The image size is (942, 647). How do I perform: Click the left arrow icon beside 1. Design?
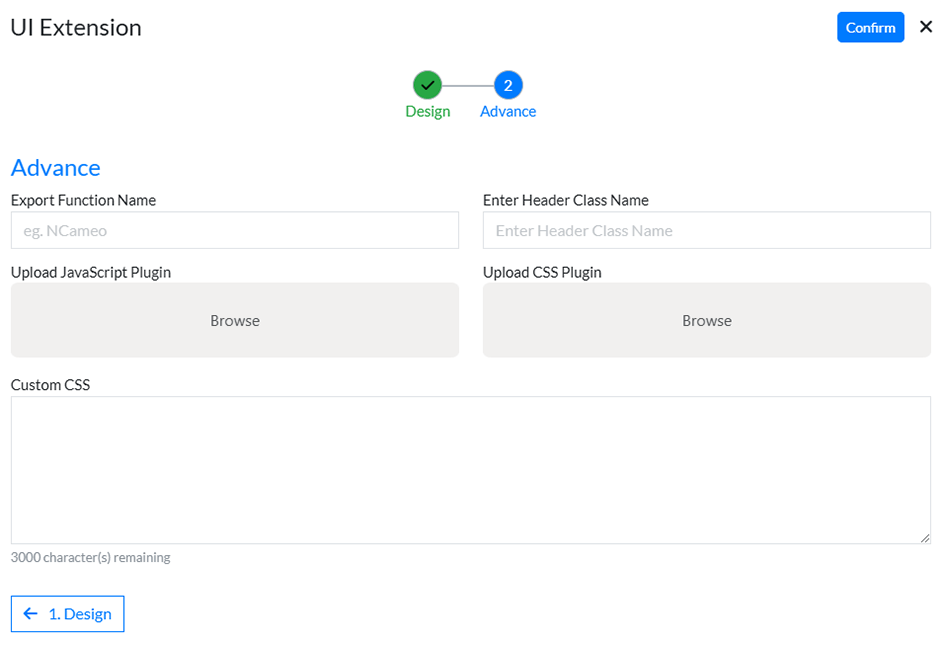coord(31,614)
